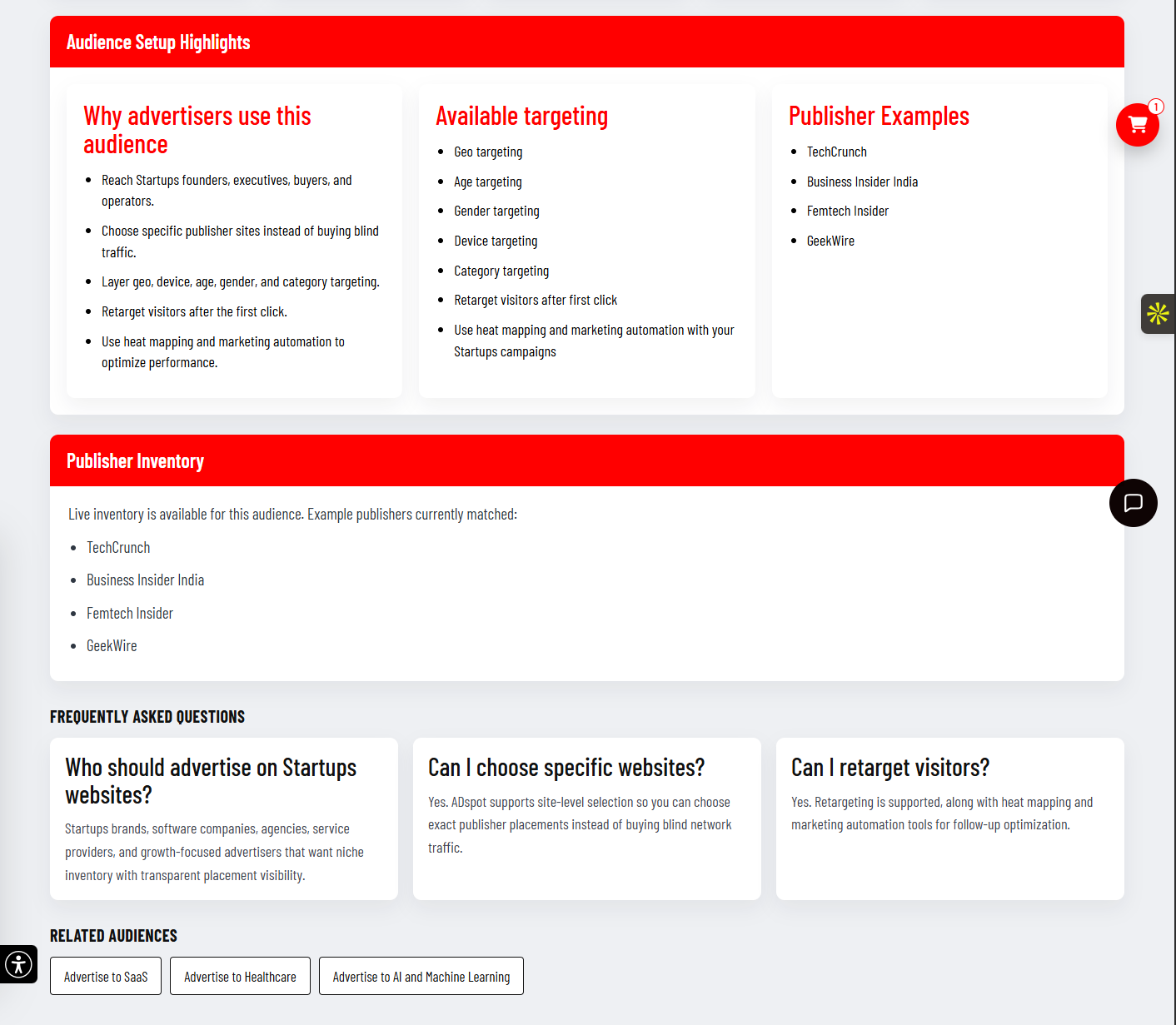Screen dimensions: 1176x1025
Task: Open the yellow asterisk side widget
Action: click(x=1158, y=314)
